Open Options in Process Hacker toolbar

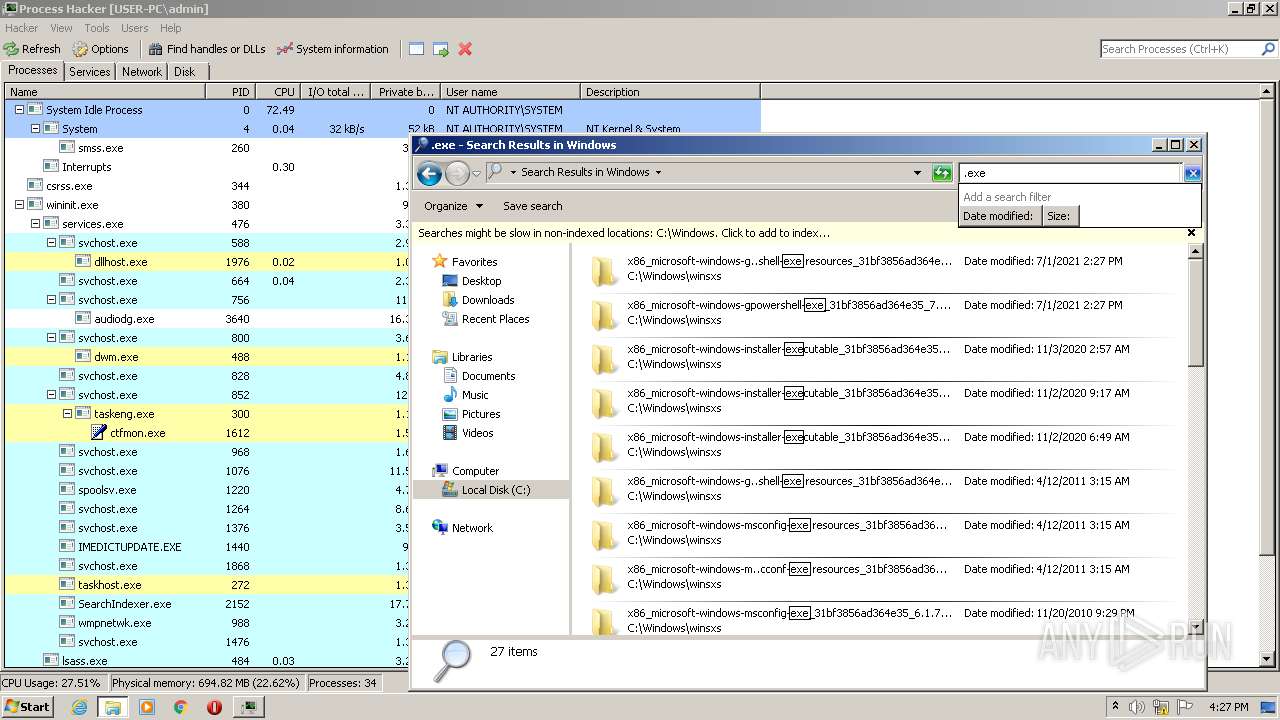coord(101,49)
